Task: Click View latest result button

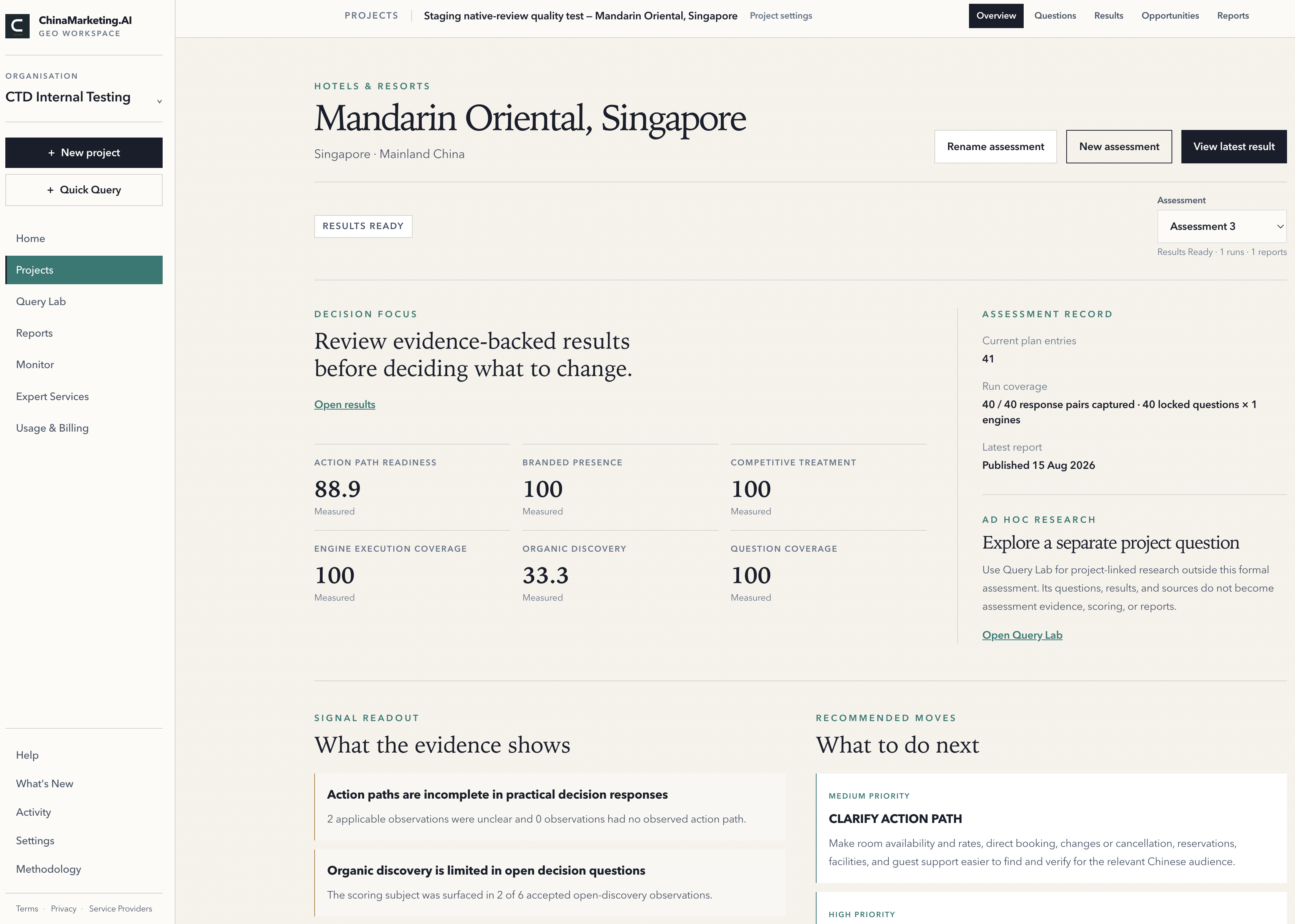Action: (1233, 147)
